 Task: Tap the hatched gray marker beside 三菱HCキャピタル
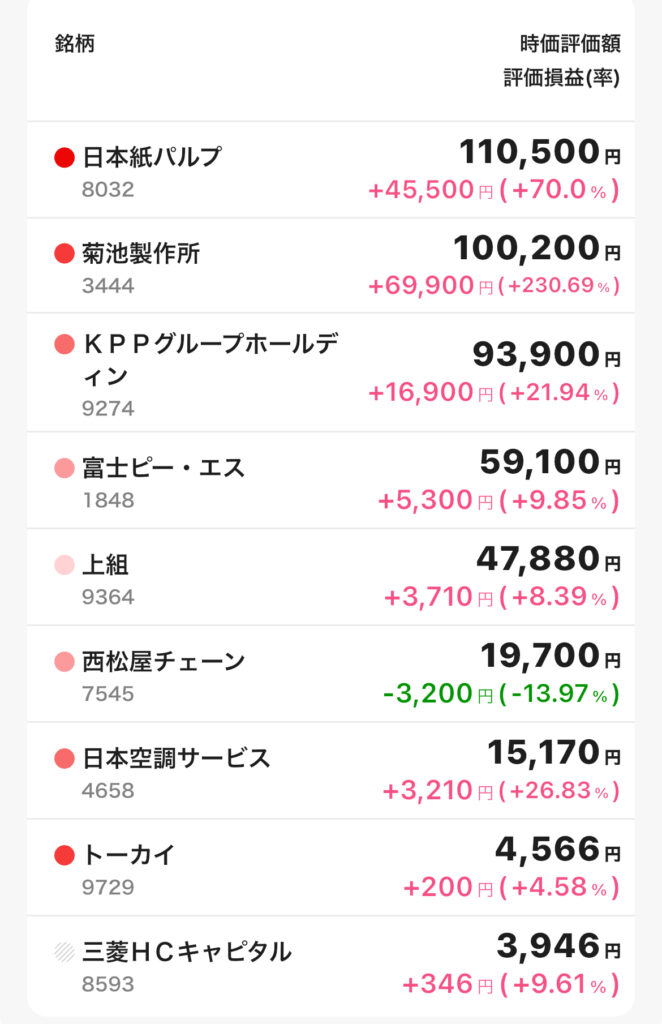click(x=64, y=952)
